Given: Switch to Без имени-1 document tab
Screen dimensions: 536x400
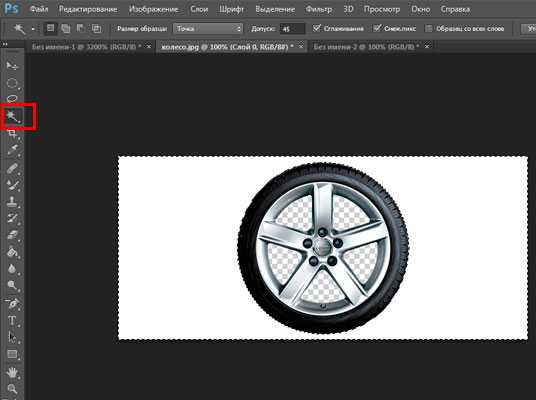Looking at the screenshot, I should tap(86, 46).
